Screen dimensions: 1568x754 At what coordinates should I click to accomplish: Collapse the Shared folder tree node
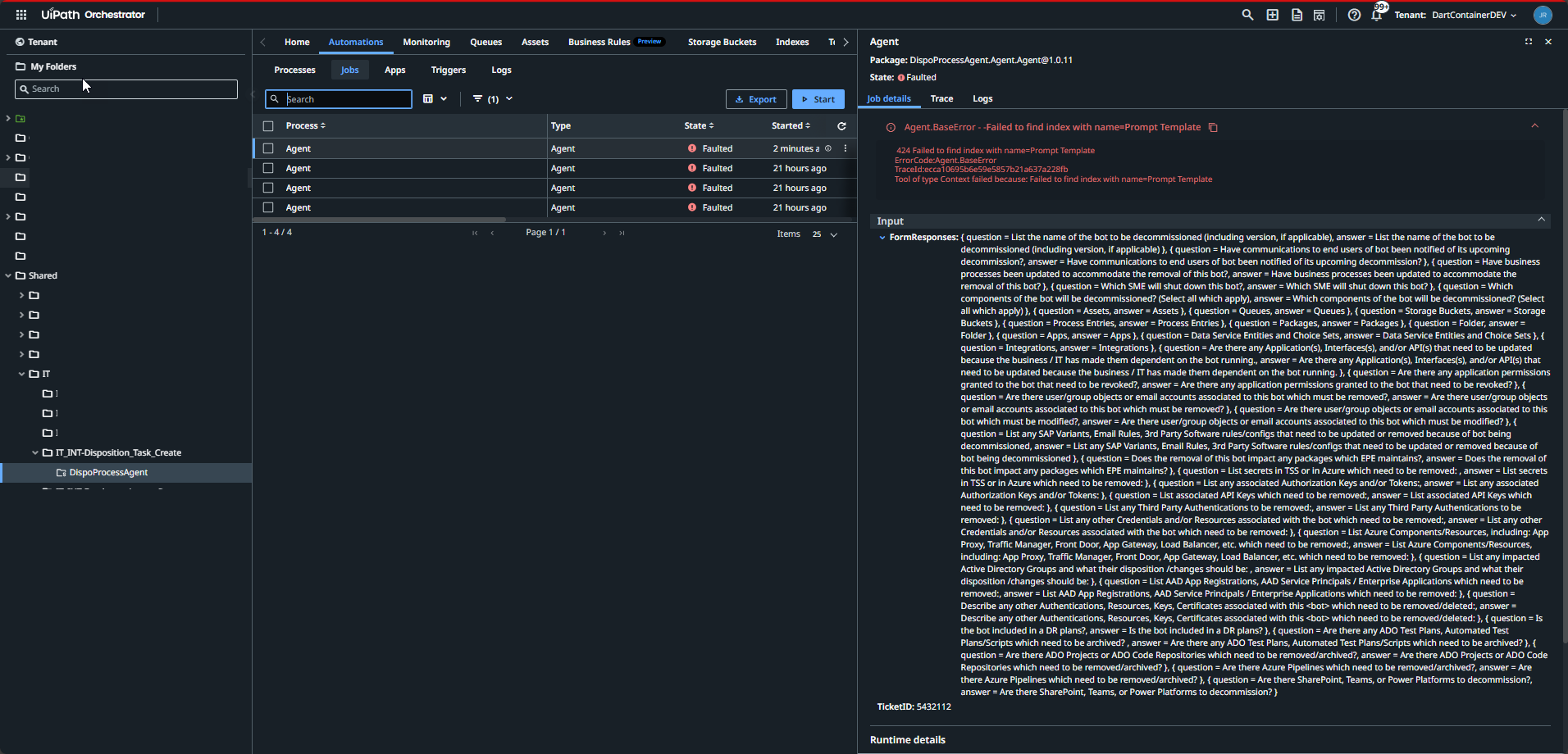8,276
